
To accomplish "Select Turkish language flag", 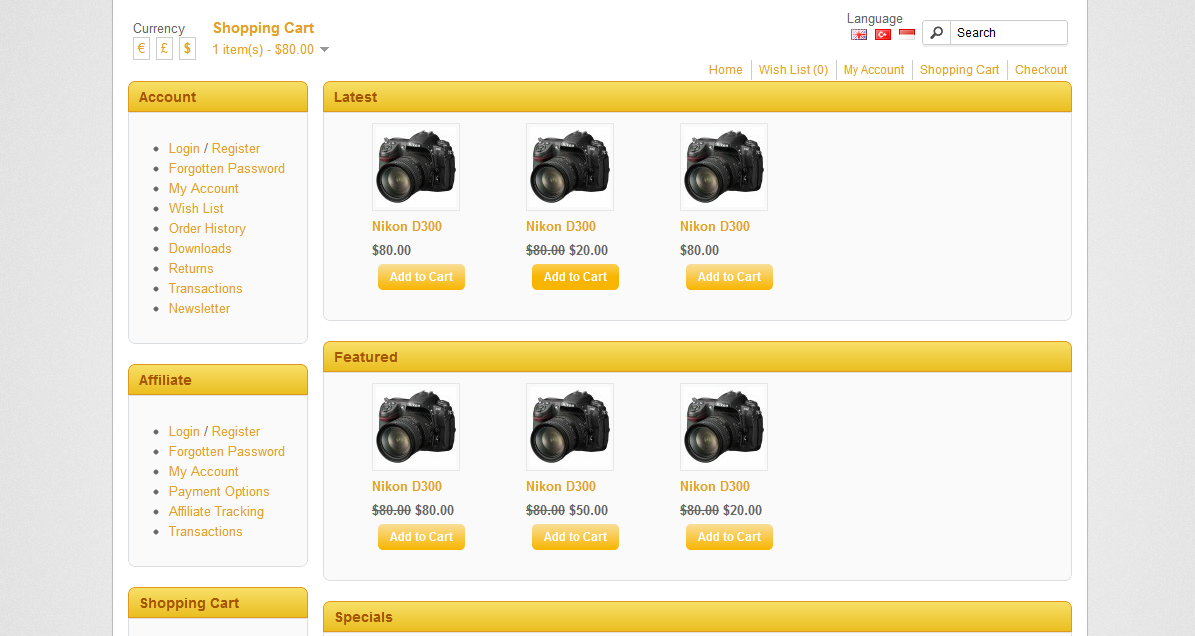I will (x=883, y=34).
